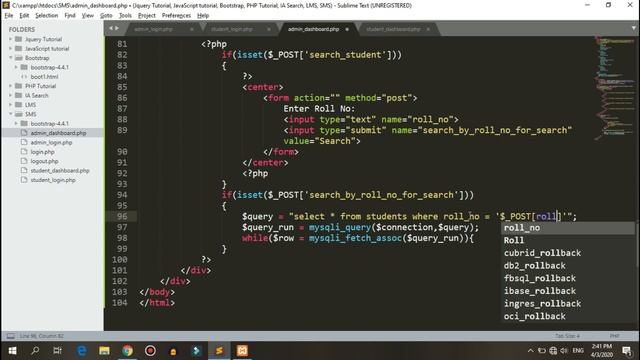Image resolution: width=640 pixels, height=360 pixels.
Task: Open the Edit menu
Action: 24,16
